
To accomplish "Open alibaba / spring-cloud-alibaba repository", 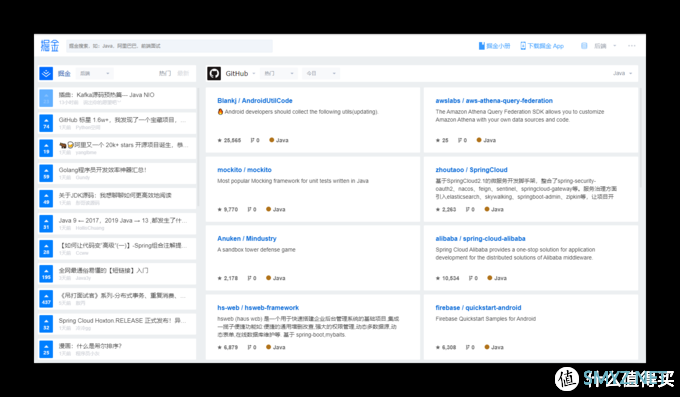I will tap(480, 239).
